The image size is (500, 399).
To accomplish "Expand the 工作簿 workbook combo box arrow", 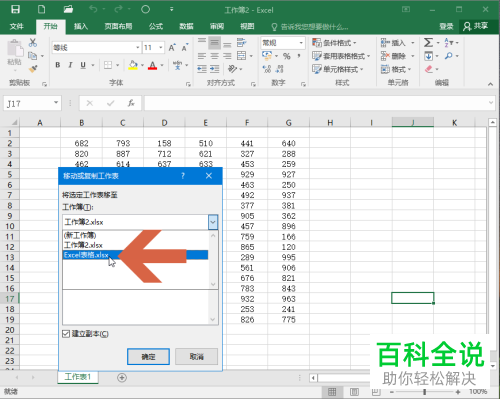I will click(213, 222).
